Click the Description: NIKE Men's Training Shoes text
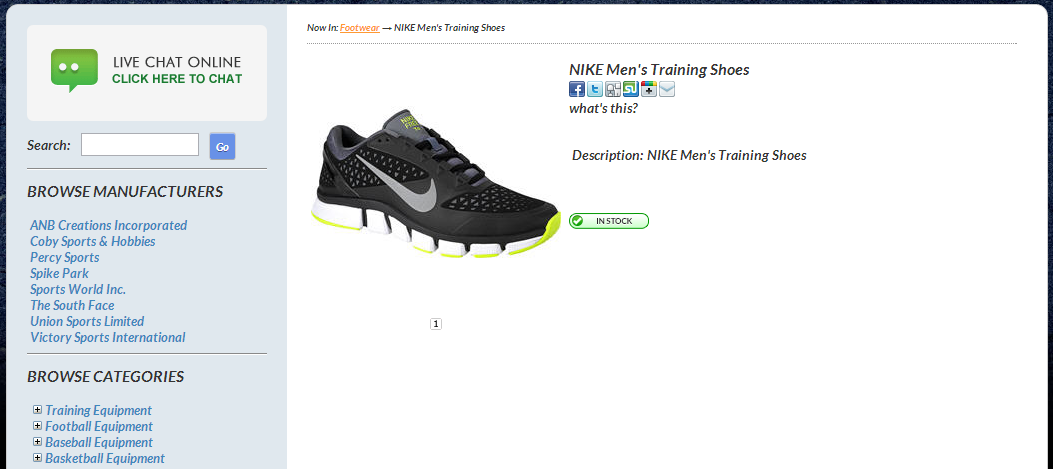Image resolution: width=1053 pixels, height=469 pixels. (x=689, y=155)
